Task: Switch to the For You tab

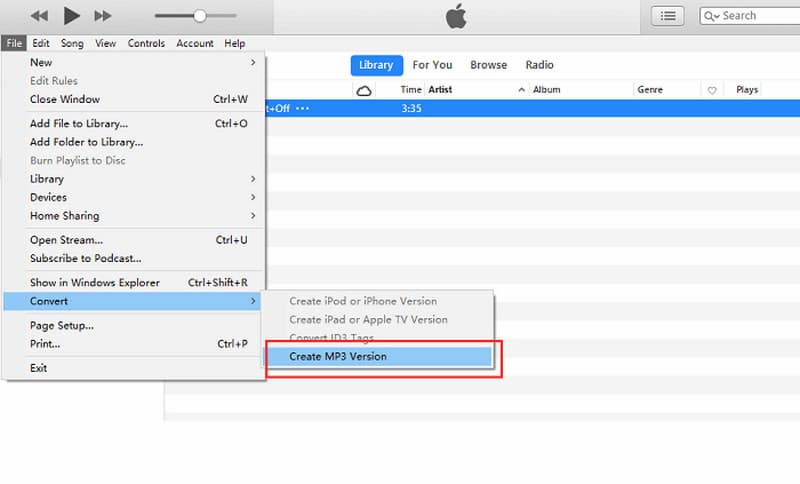Action: (432, 65)
